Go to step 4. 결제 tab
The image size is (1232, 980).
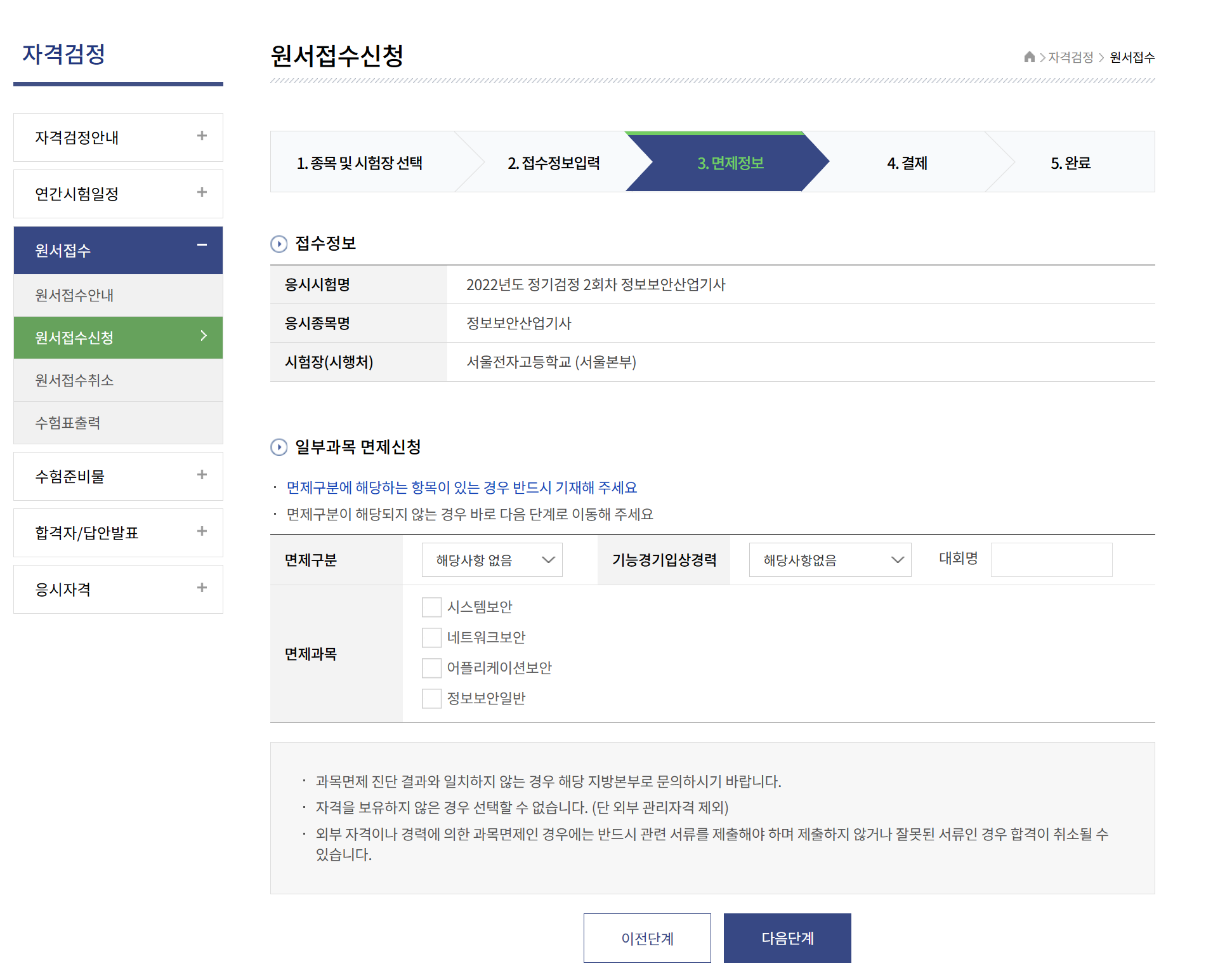[x=907, y=163]
